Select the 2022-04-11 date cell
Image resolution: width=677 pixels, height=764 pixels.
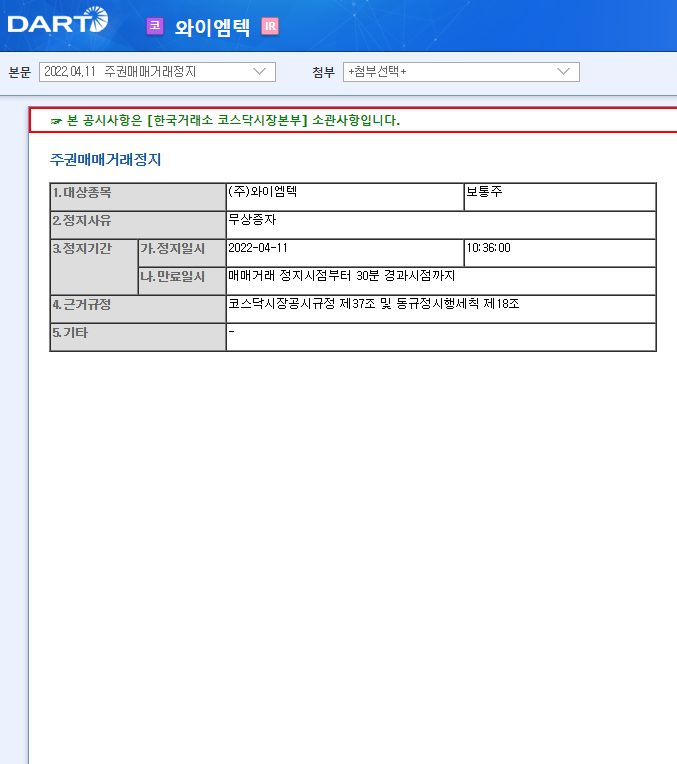tap(345, 253)
